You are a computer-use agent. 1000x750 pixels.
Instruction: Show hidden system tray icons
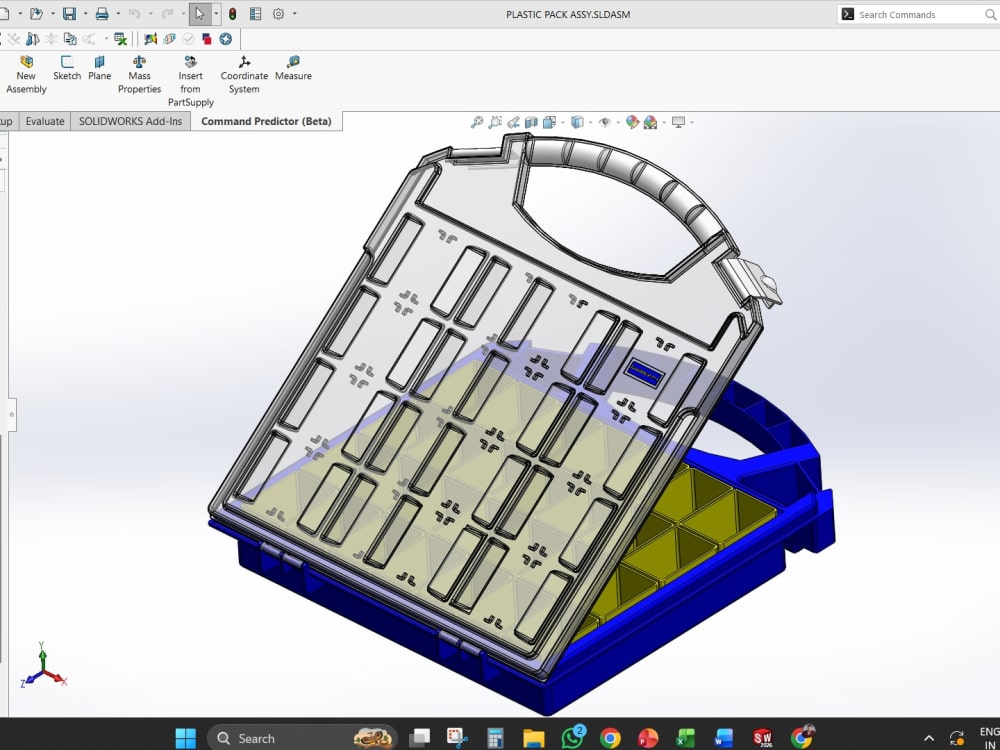point(929,738)
